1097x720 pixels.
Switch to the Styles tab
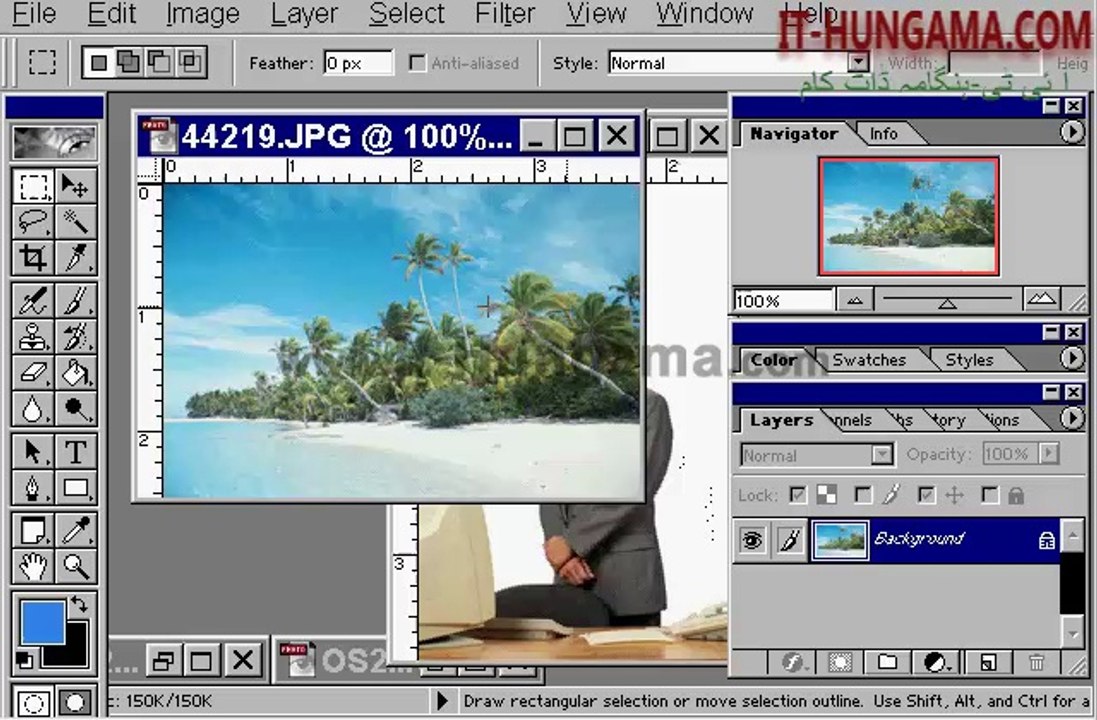tap(969, 360)
